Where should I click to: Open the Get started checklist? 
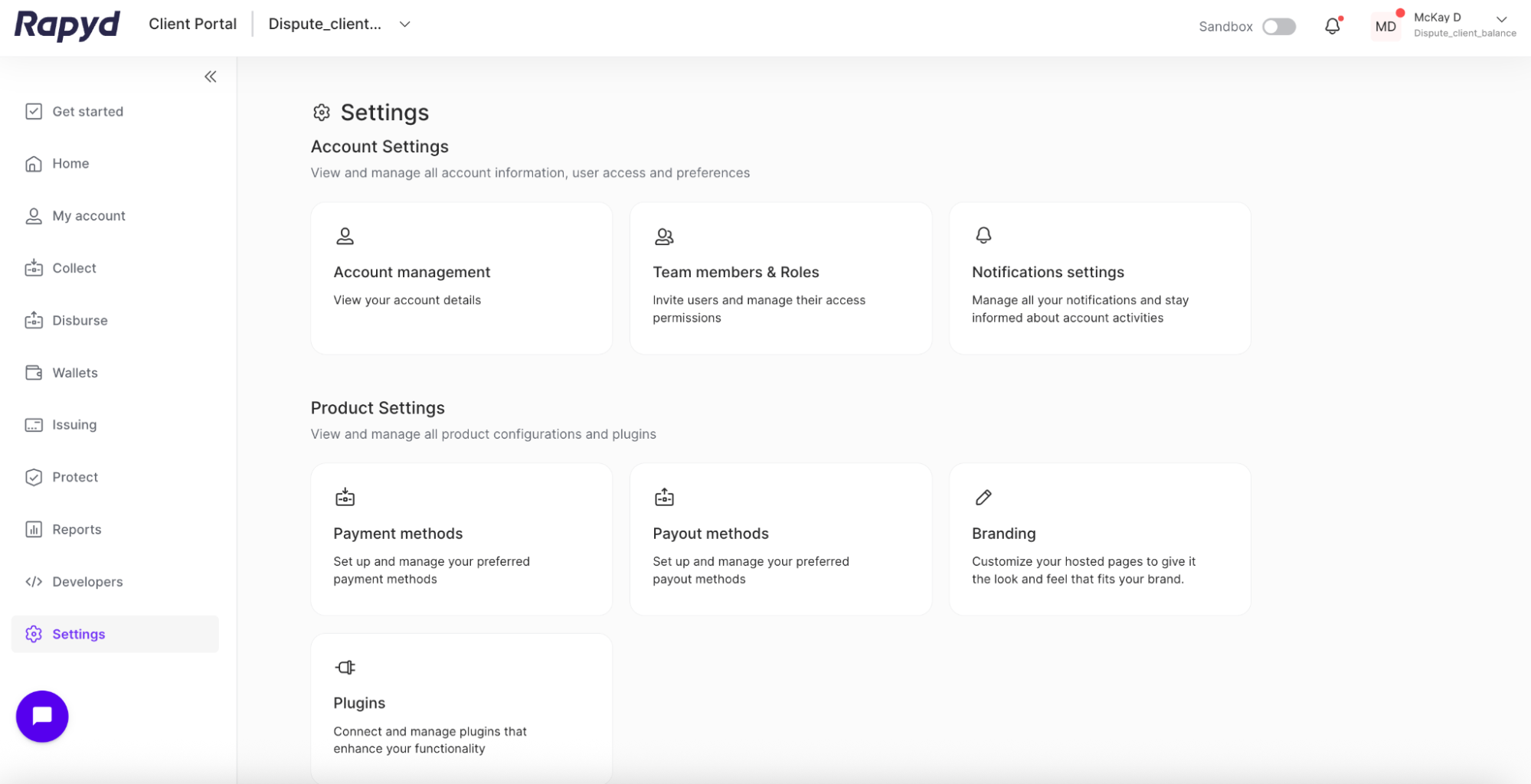point(87,111)
